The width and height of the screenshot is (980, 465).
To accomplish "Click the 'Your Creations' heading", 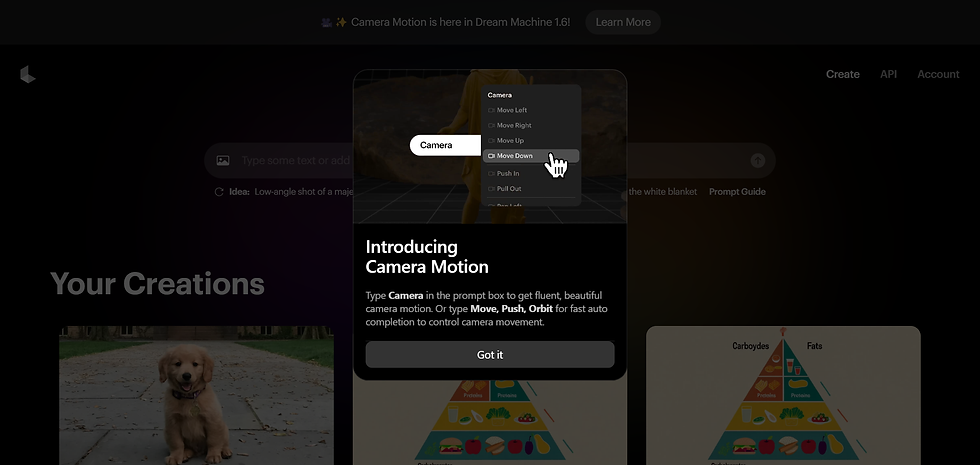I will tap(158, 283).
